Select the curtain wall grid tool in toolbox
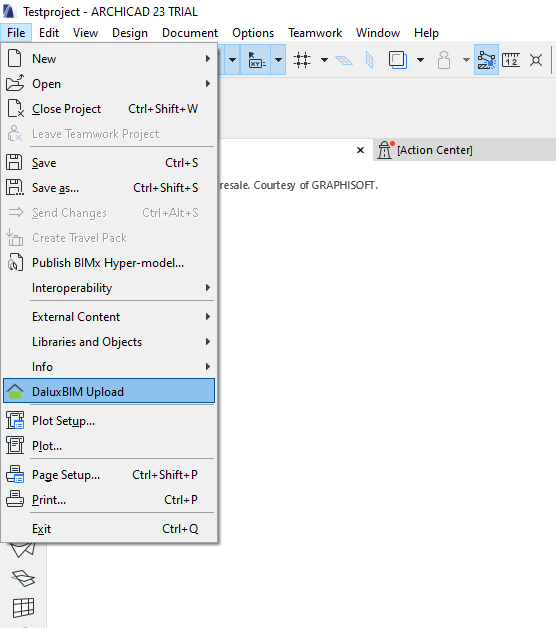Screen dimensions: 556x628 pos(24,608)
